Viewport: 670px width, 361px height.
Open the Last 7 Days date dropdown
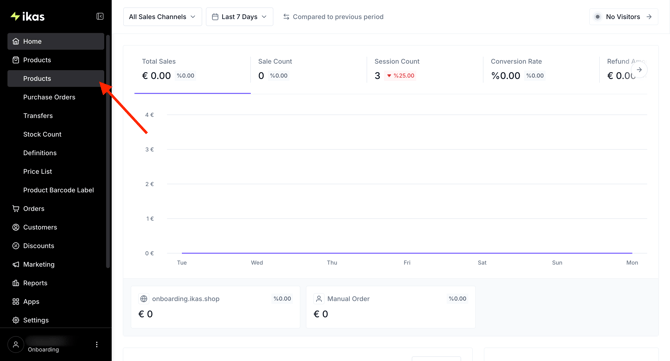point(239,17)
